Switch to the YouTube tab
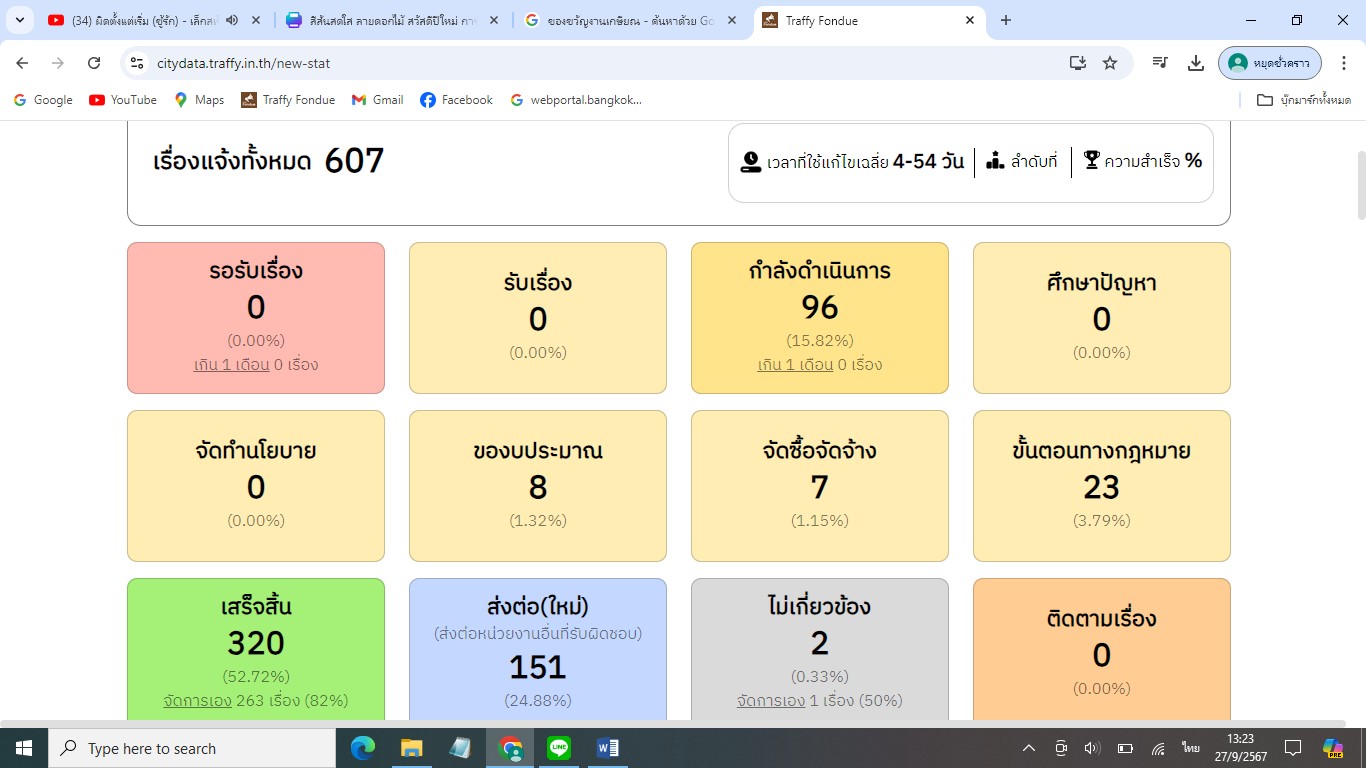The image size is (1366, 768). [140, 20]
